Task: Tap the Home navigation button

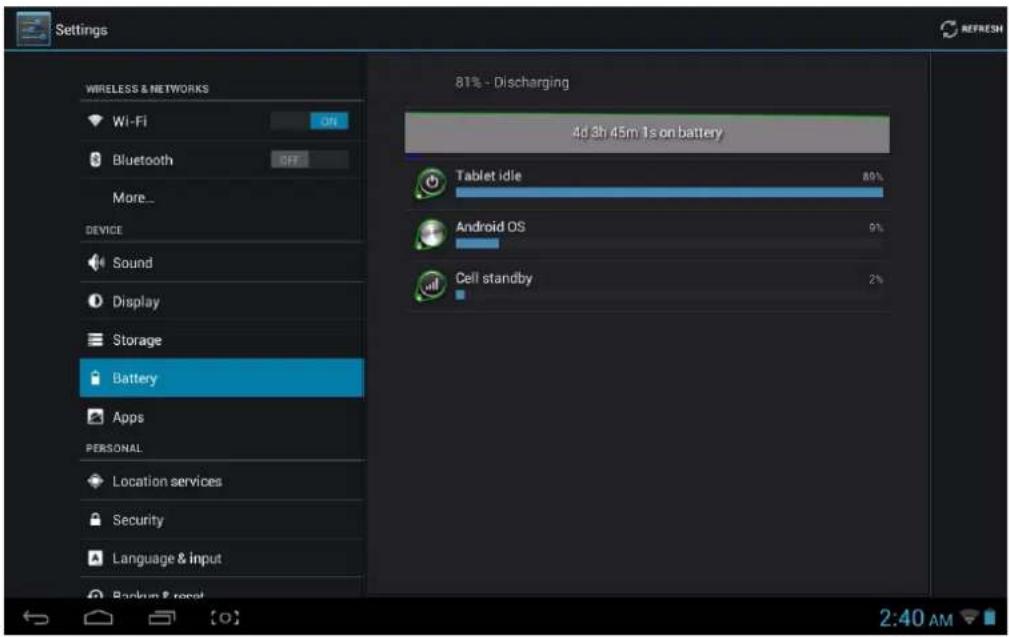Action: coord(98,618)
